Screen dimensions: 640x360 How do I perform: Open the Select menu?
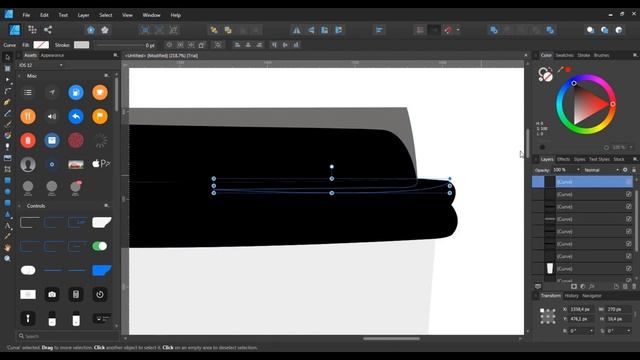[x=105, y=15]
